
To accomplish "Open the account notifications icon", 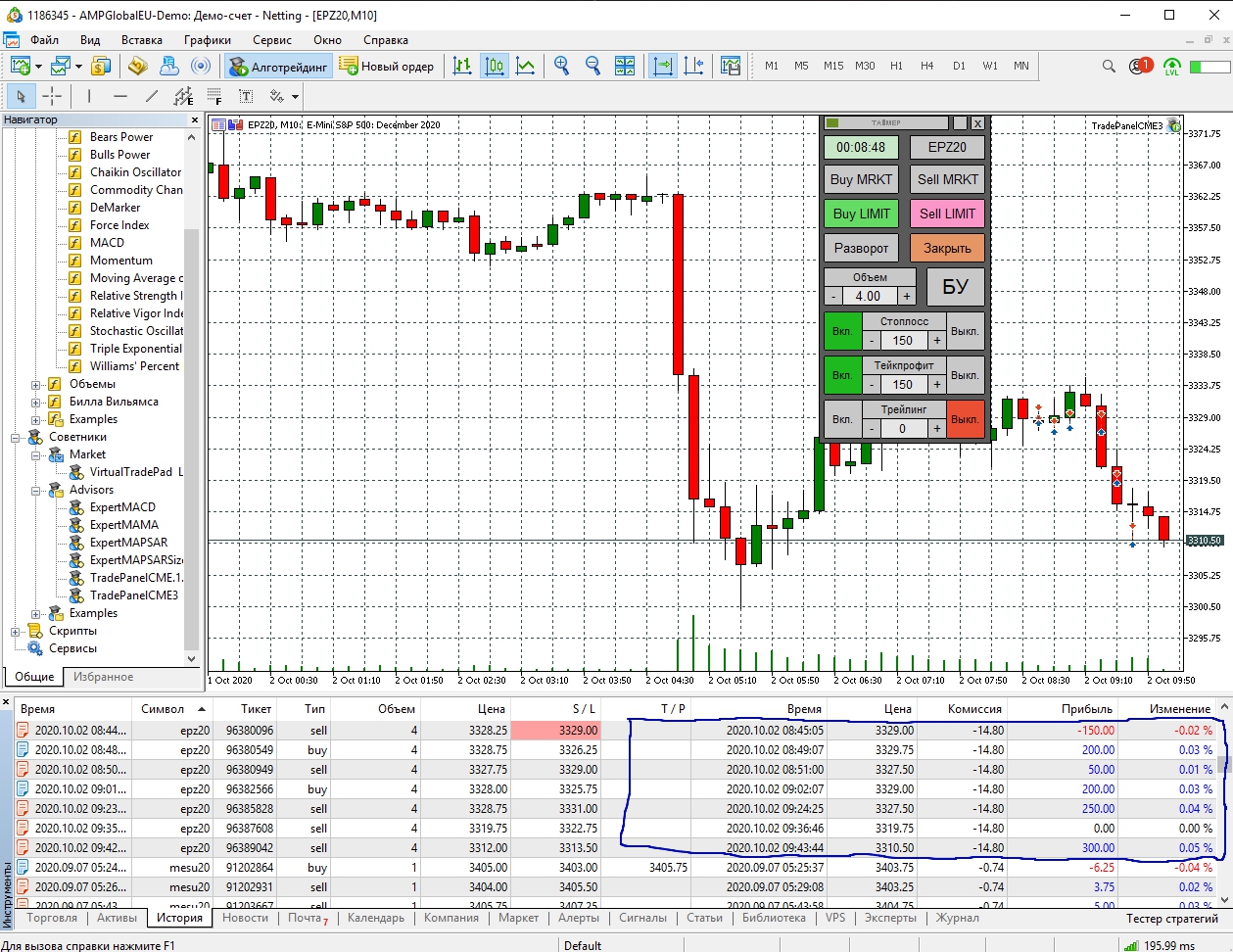I will click(1141, 66).
